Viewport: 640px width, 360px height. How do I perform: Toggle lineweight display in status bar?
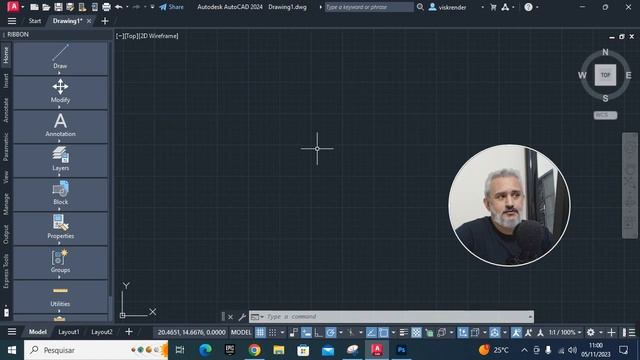click(x=404, y=332)
